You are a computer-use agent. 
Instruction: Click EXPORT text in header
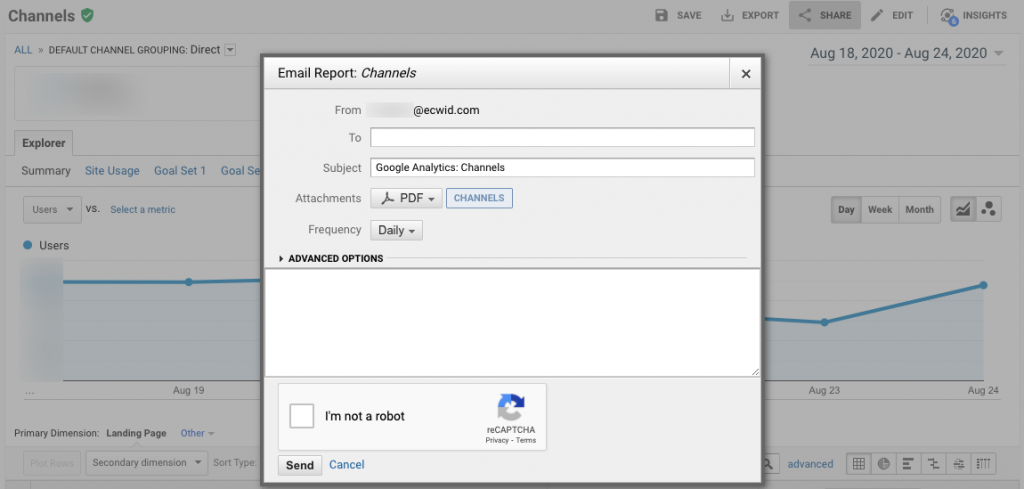760,15
